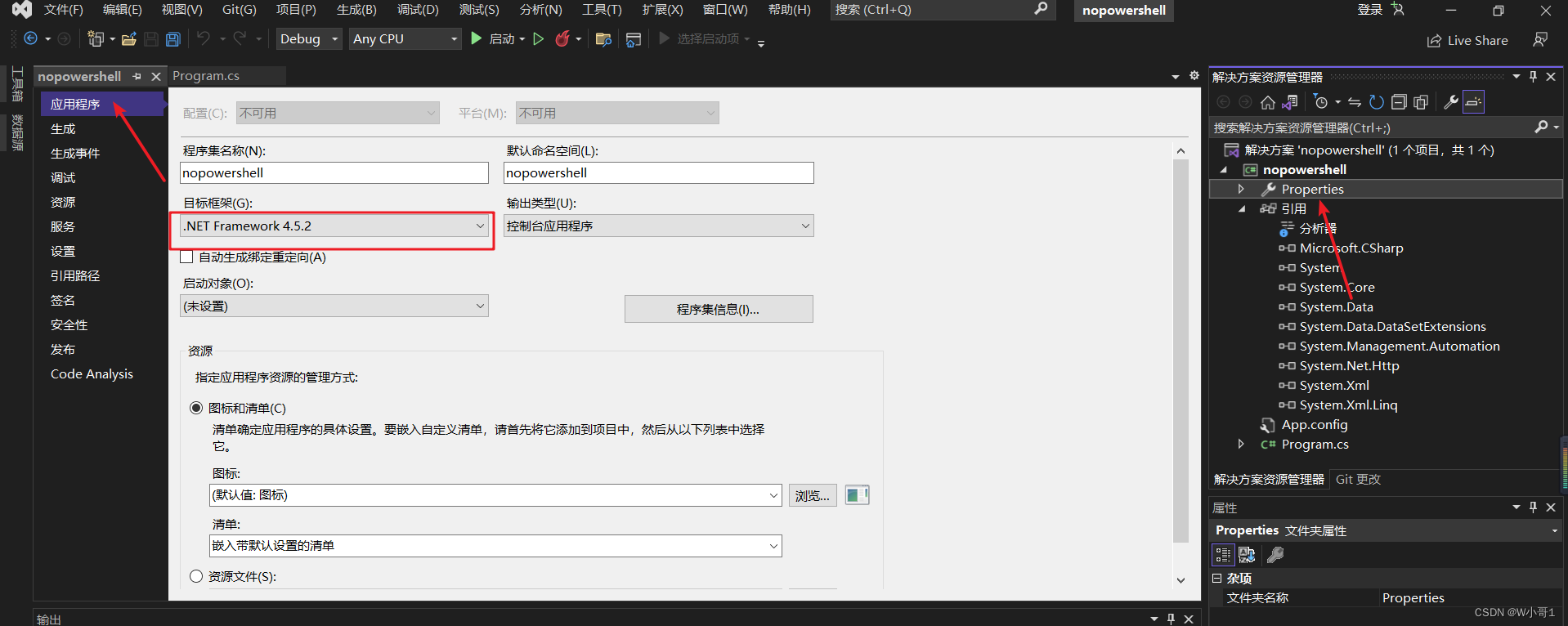Viewport: 1568px width, 626px height.
Task: Open the 启动对象 (未设置) dropdown
Action: pyautogui.click(x=334, y=306)
